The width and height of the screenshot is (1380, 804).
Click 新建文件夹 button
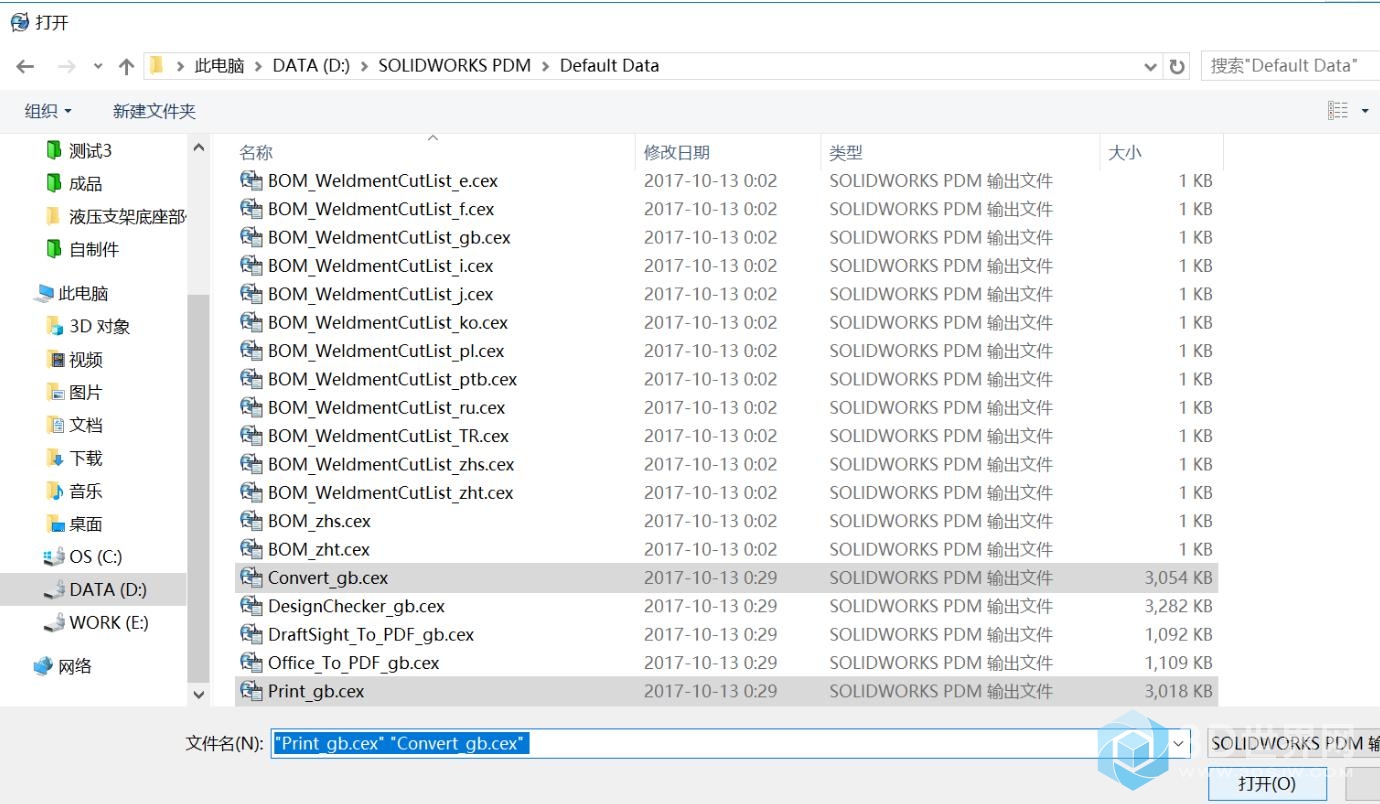pos(154,111)
